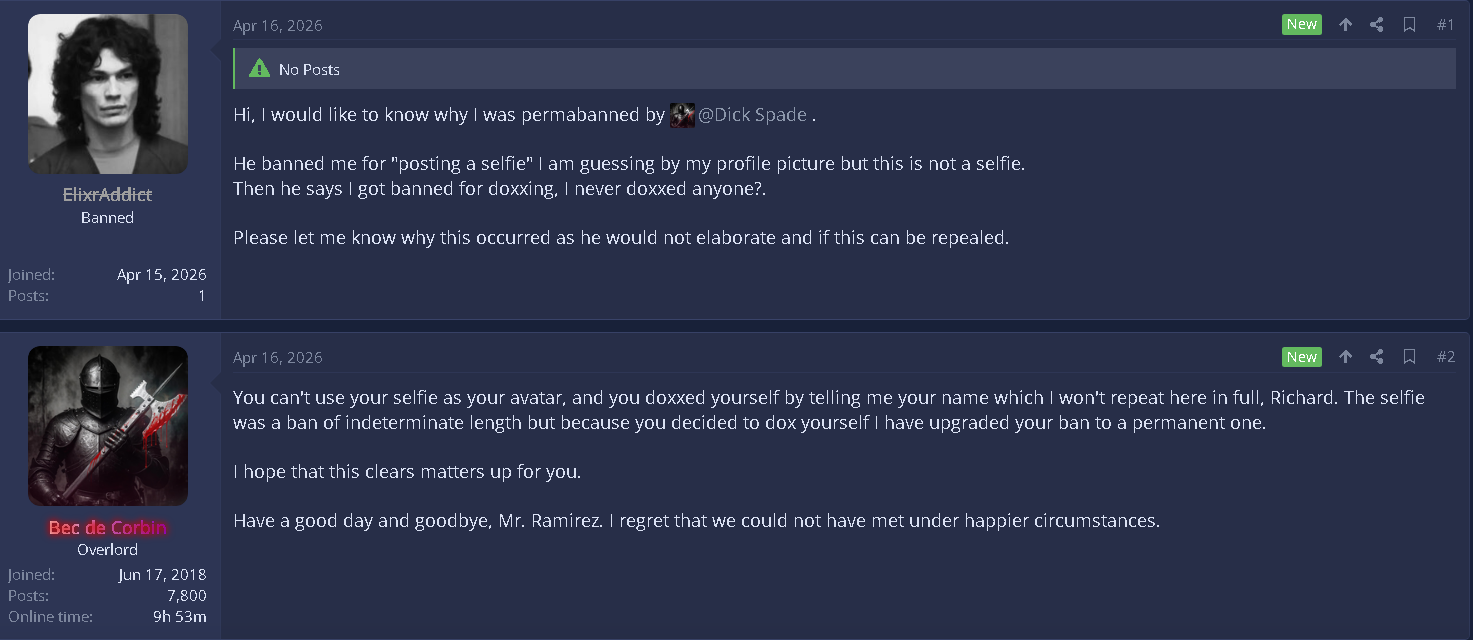1473x640 pixels.
Task: Open ElixrAddict's profile via username
Action: (107, 195)
